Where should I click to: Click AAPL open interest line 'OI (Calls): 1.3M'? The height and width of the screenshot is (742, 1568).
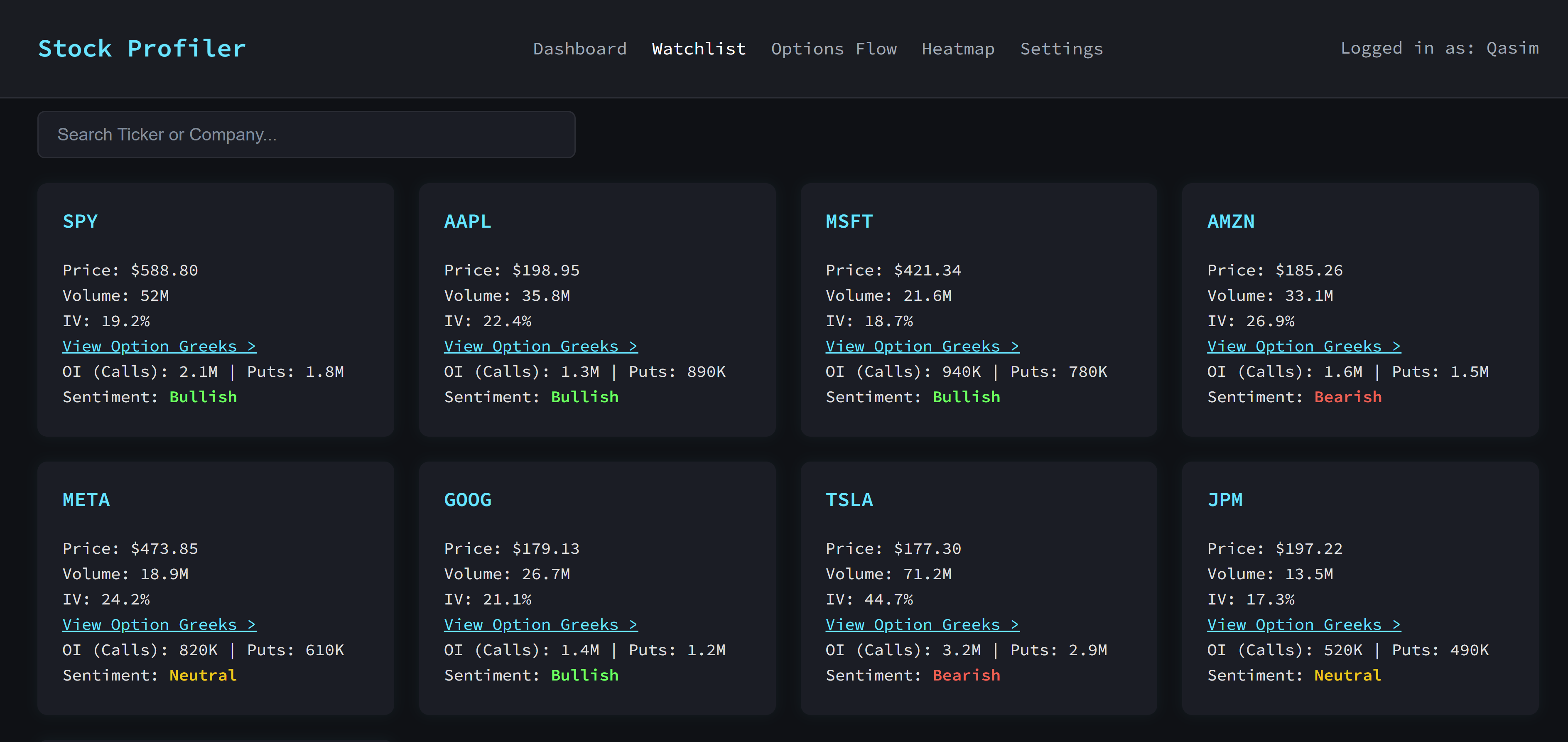(585, 372)
